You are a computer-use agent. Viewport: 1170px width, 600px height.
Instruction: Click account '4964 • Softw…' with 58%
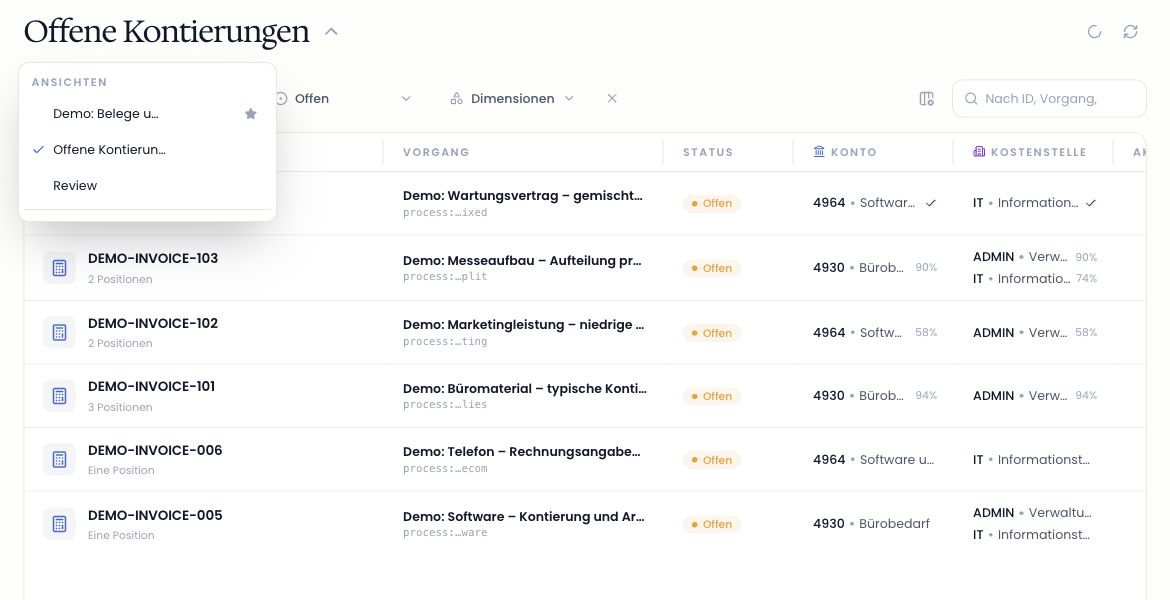coord(857,332)
